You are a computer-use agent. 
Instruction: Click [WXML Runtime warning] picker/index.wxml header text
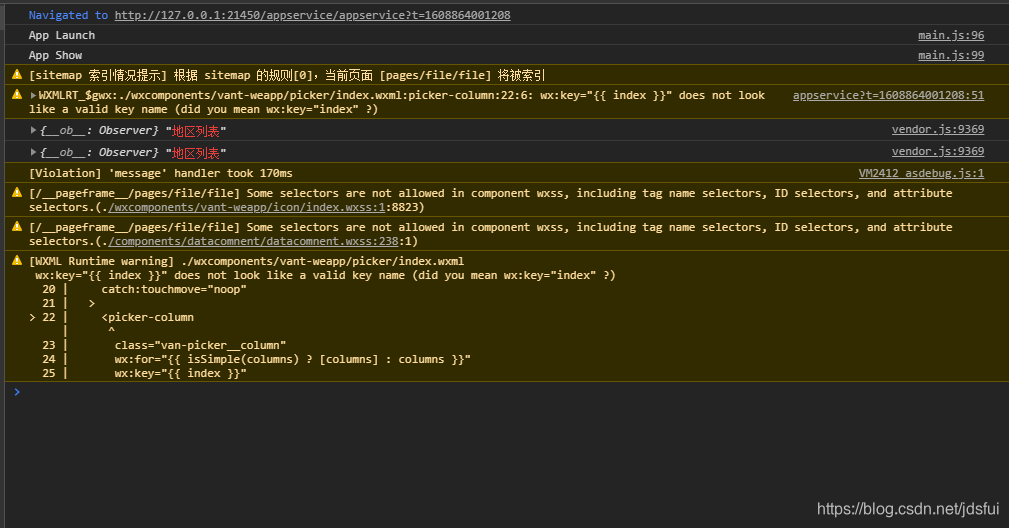coord(246,261)
